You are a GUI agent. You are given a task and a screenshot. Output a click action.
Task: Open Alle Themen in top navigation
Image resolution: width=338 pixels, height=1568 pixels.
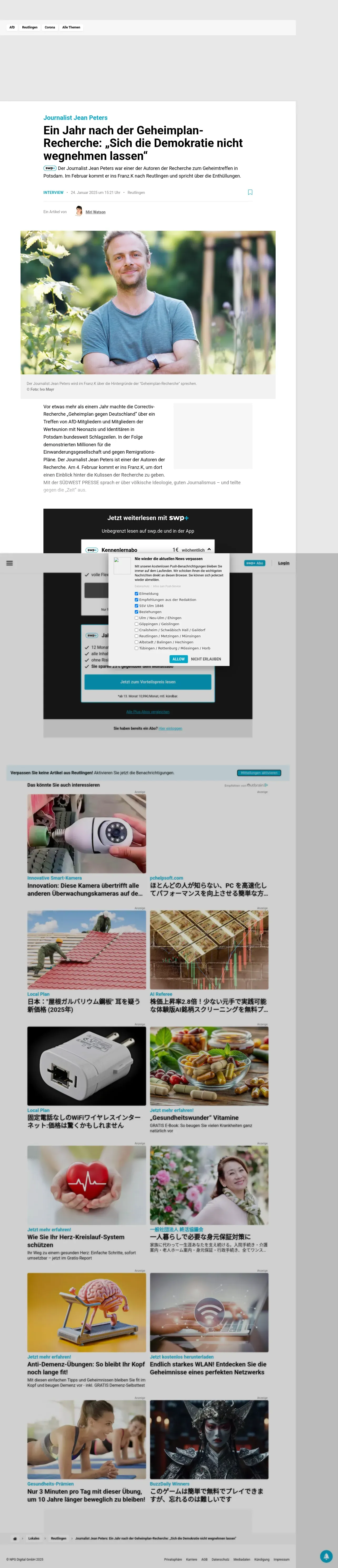71,27
